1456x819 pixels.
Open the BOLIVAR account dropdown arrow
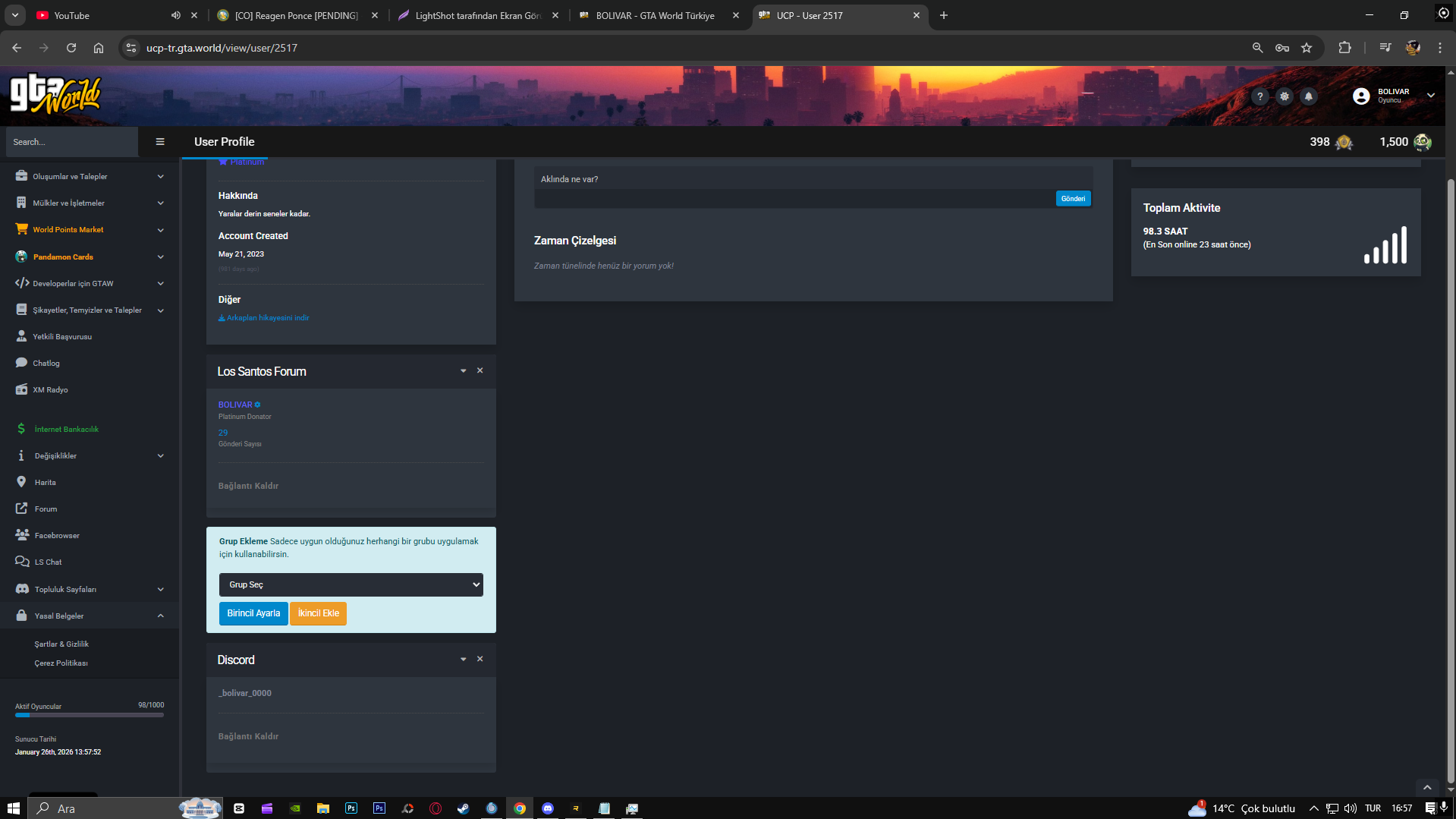[x=1431, y=96]
